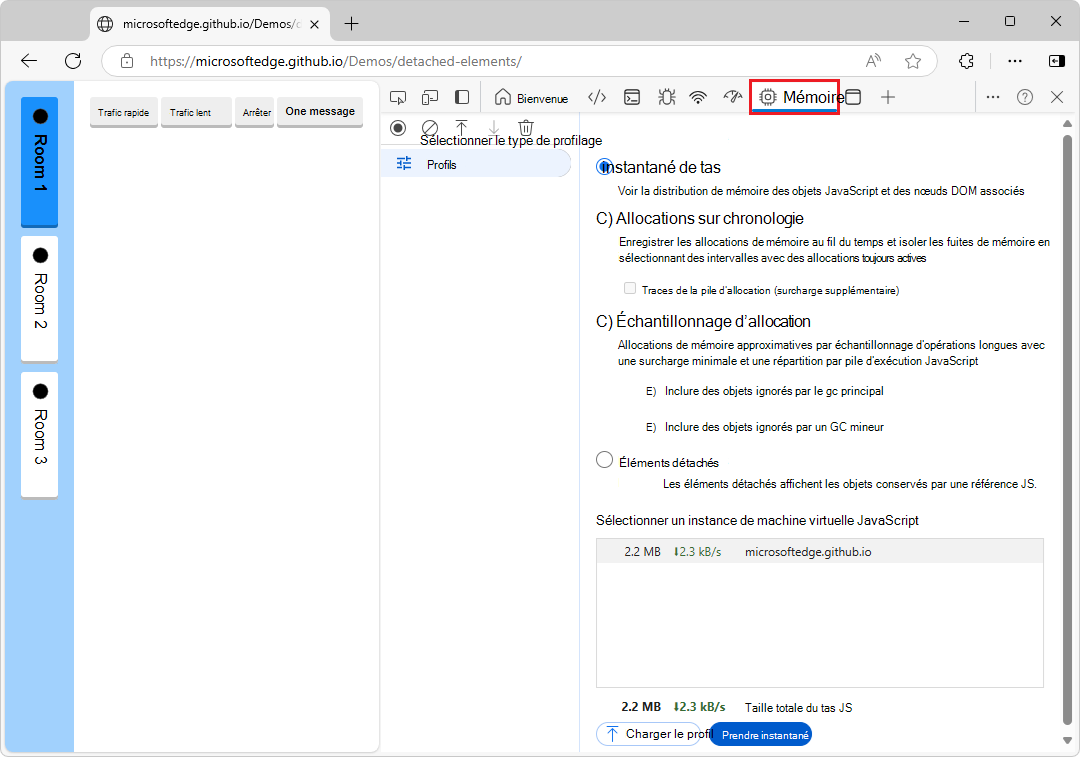The image size is (1080, 757).
Task: Click the Taille totale du tas JS label
Action: pyautogui.click(x=798, y=707)
